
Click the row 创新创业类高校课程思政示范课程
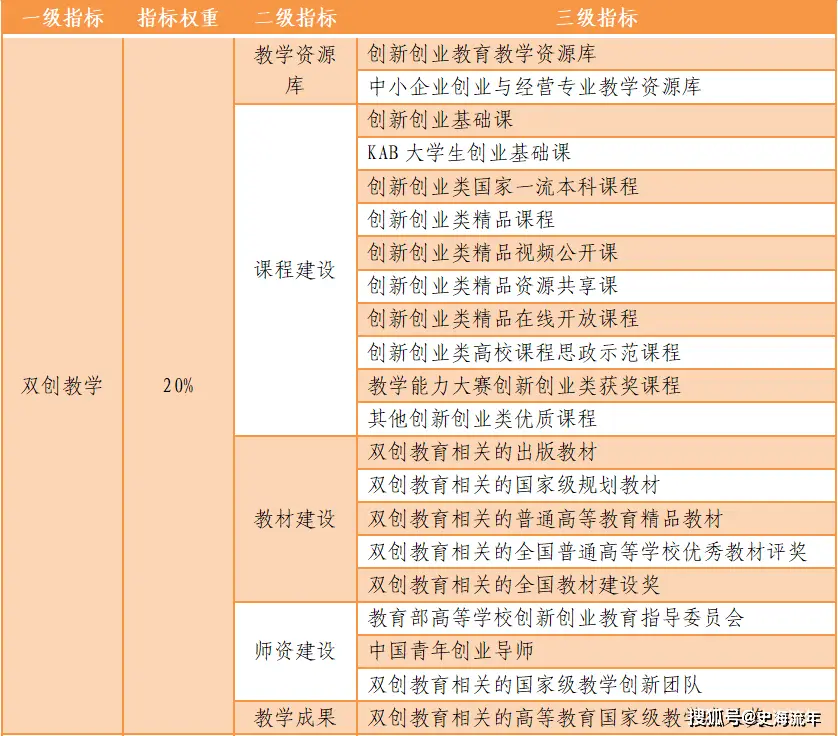tap(596, 352)
